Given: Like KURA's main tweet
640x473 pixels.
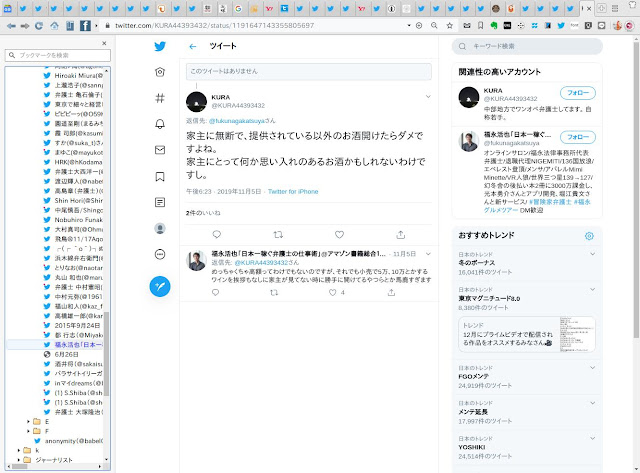Looking at the screenshot, I should point(340,234).
